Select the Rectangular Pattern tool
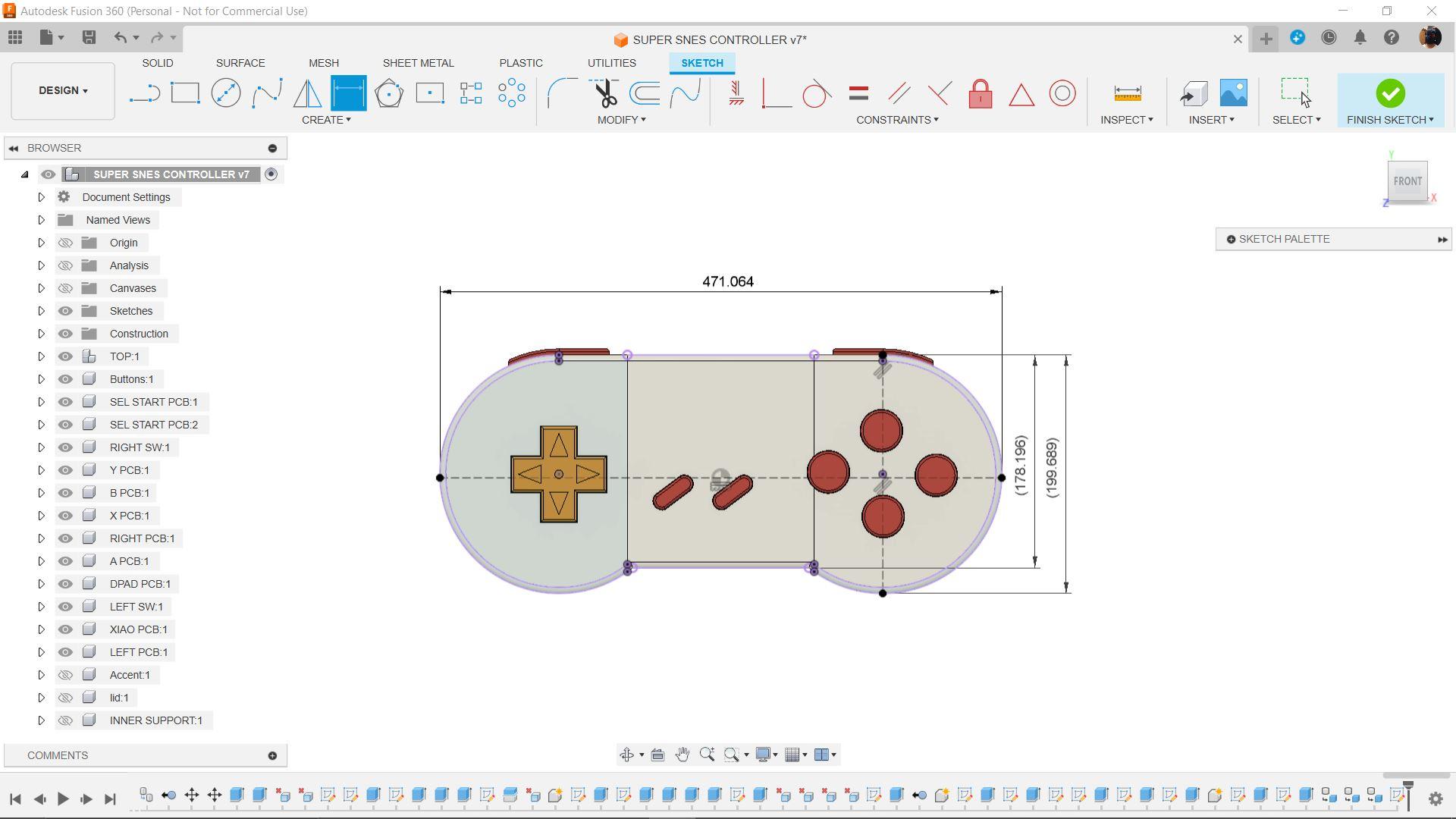The height and width of the screenshot is (819, 1456). [x=470, y=93]
